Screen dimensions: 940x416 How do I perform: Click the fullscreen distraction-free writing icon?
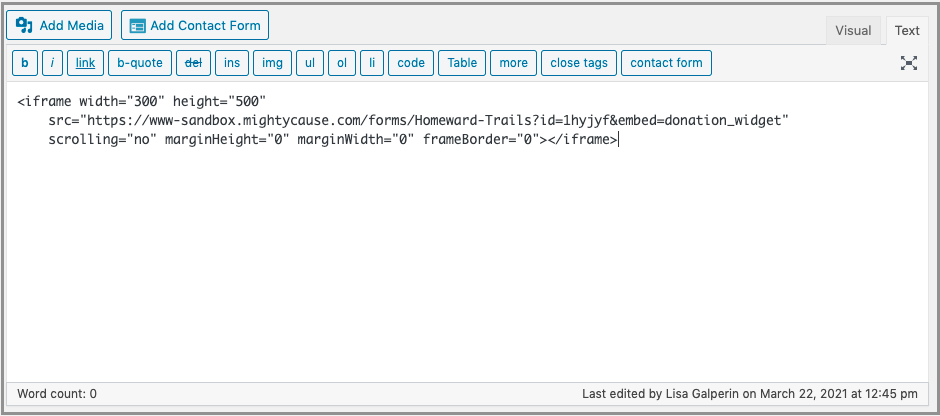[x=909, y=63]
